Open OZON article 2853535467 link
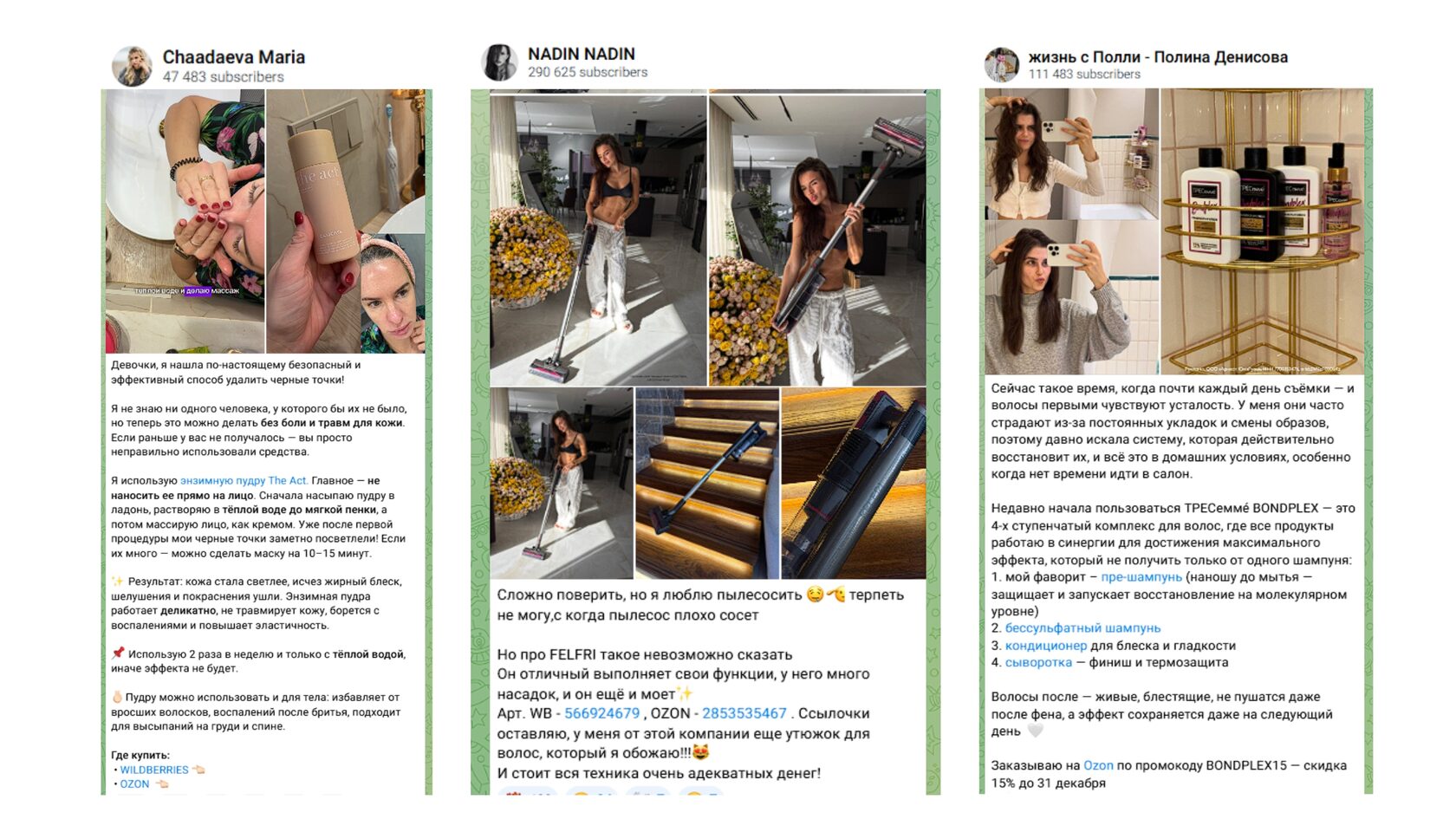1456x832 pixels. point(744,713)
